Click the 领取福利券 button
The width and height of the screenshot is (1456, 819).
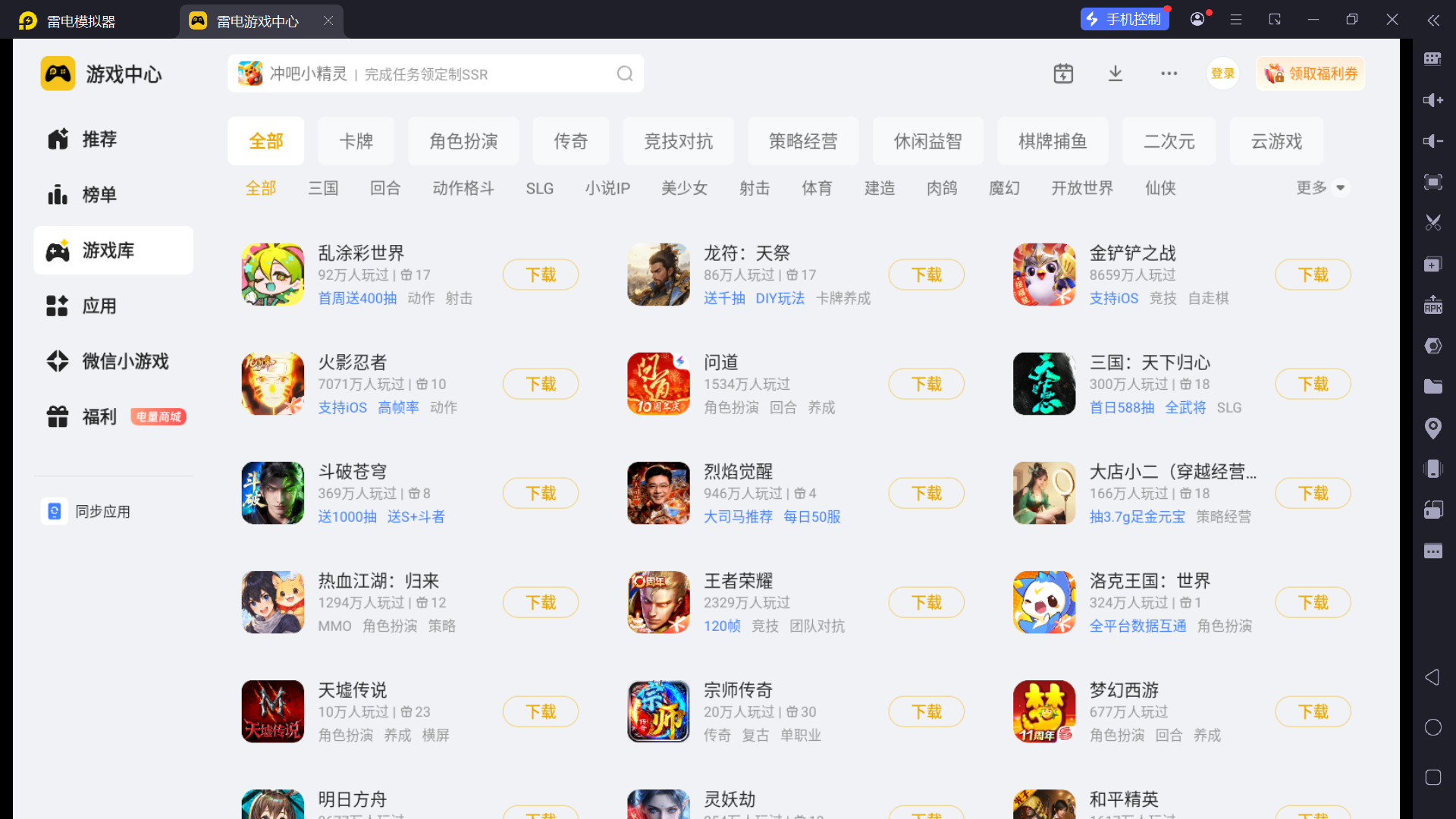tap(1310, 74)
